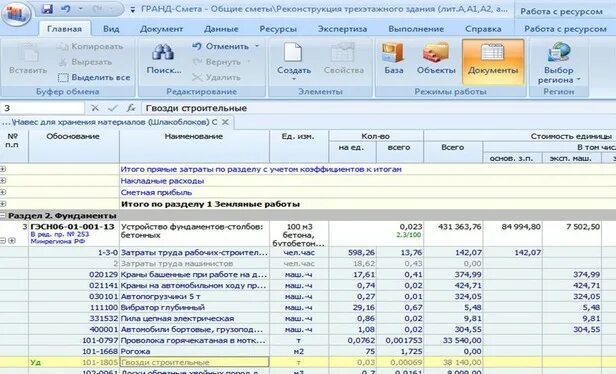Select the Краны башенные resource row

308,275
